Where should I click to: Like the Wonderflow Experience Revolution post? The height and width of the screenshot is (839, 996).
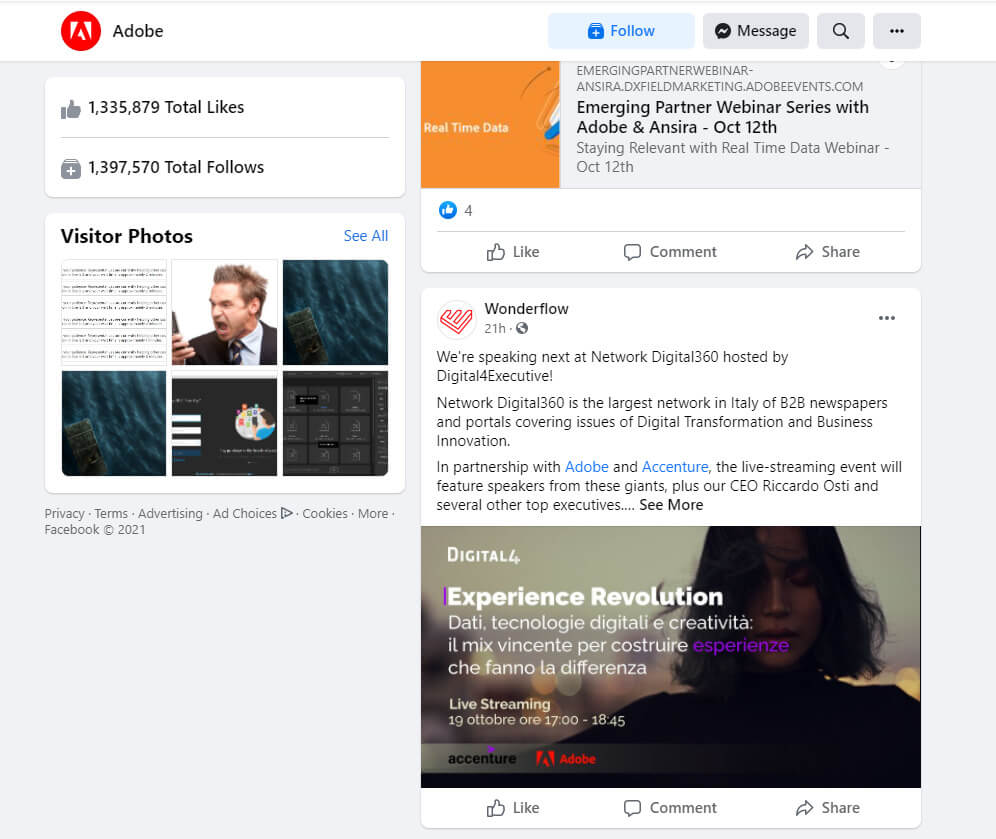click(513, 808)
